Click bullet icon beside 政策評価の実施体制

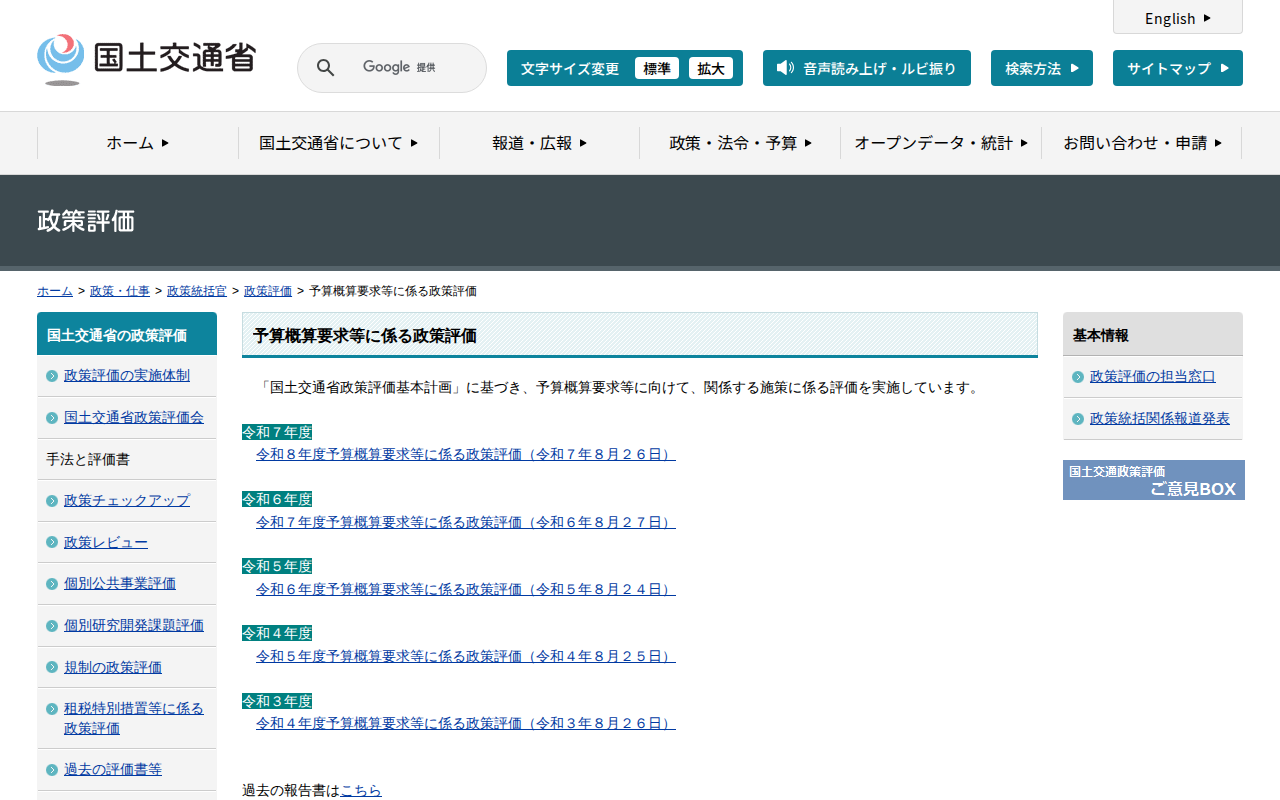pos(52,376)
